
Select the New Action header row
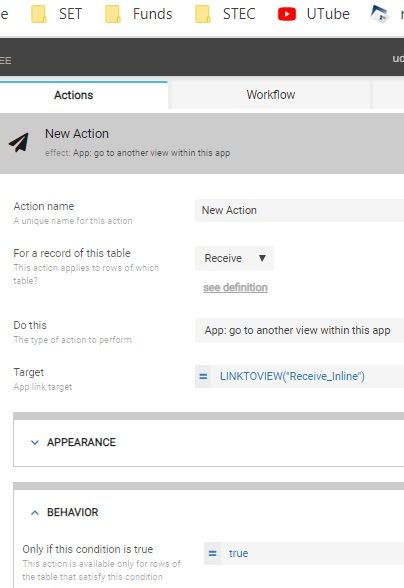pyautogui.click(x=202, y=143)
